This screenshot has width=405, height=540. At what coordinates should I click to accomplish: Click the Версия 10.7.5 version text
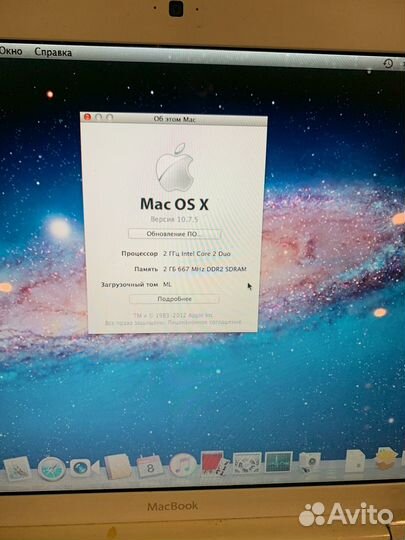coord(174,219)
